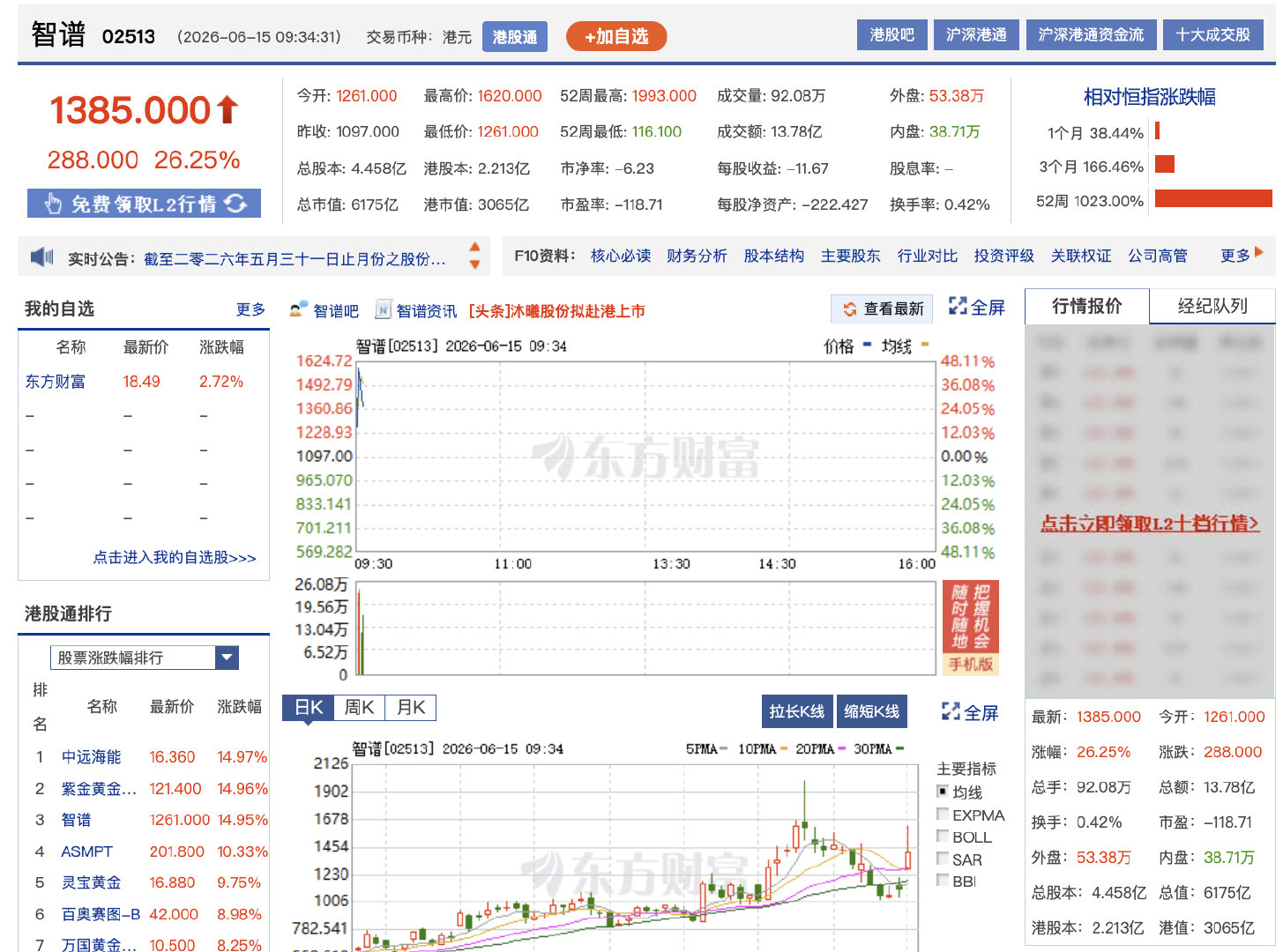This screenshot has height=952, width=1283.
Task: Click the 智谱吧 forum icon
Action: coord(297,310)
